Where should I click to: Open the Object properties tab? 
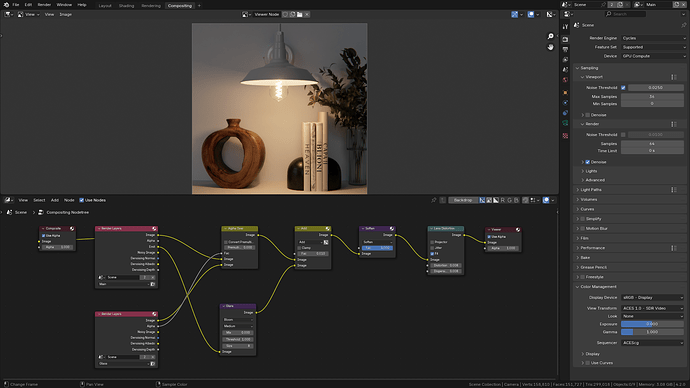(x=565, y=92)
